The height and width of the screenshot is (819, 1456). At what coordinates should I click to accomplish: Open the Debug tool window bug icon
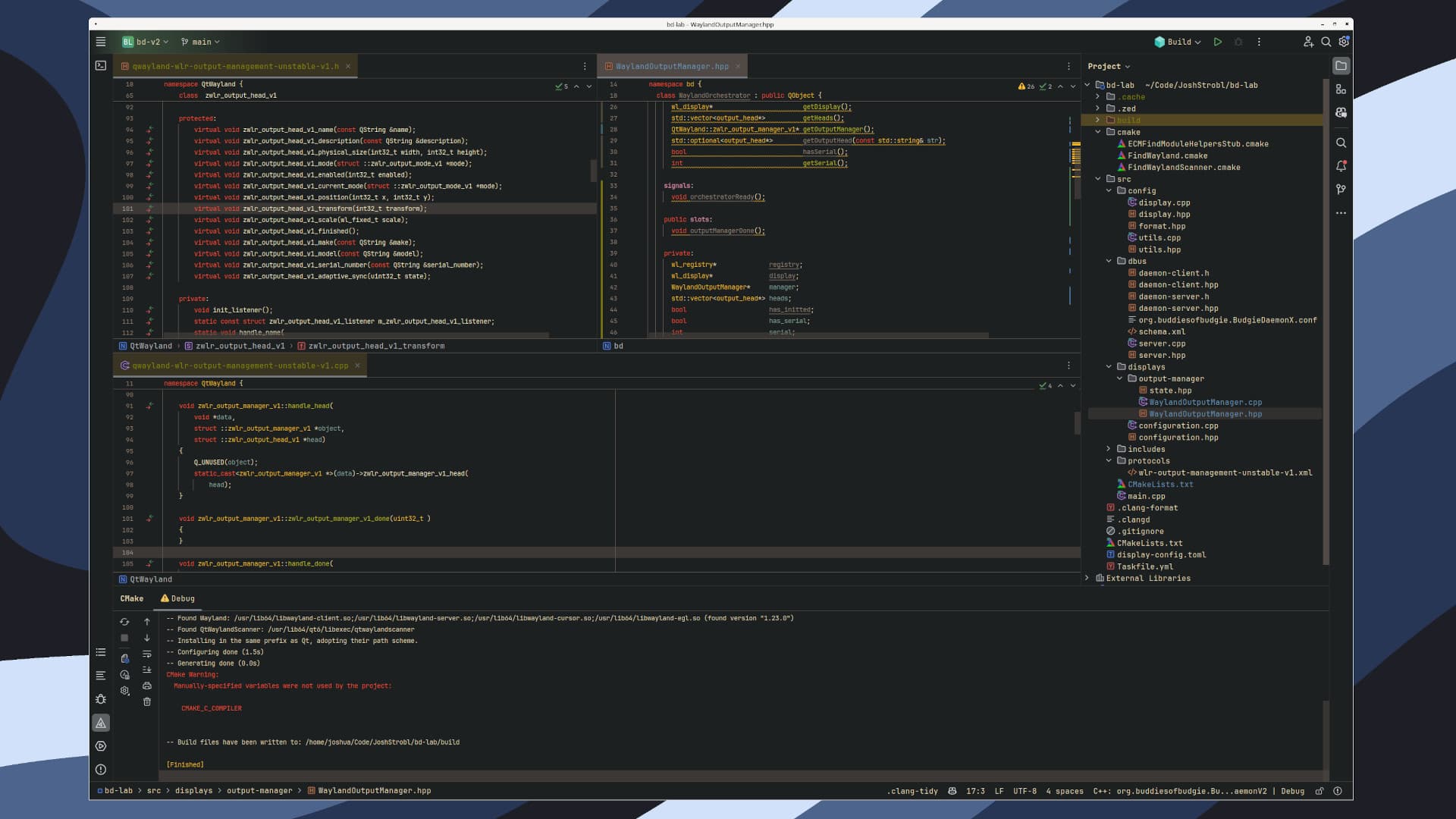pyautogui.click(x=101, y=699)
